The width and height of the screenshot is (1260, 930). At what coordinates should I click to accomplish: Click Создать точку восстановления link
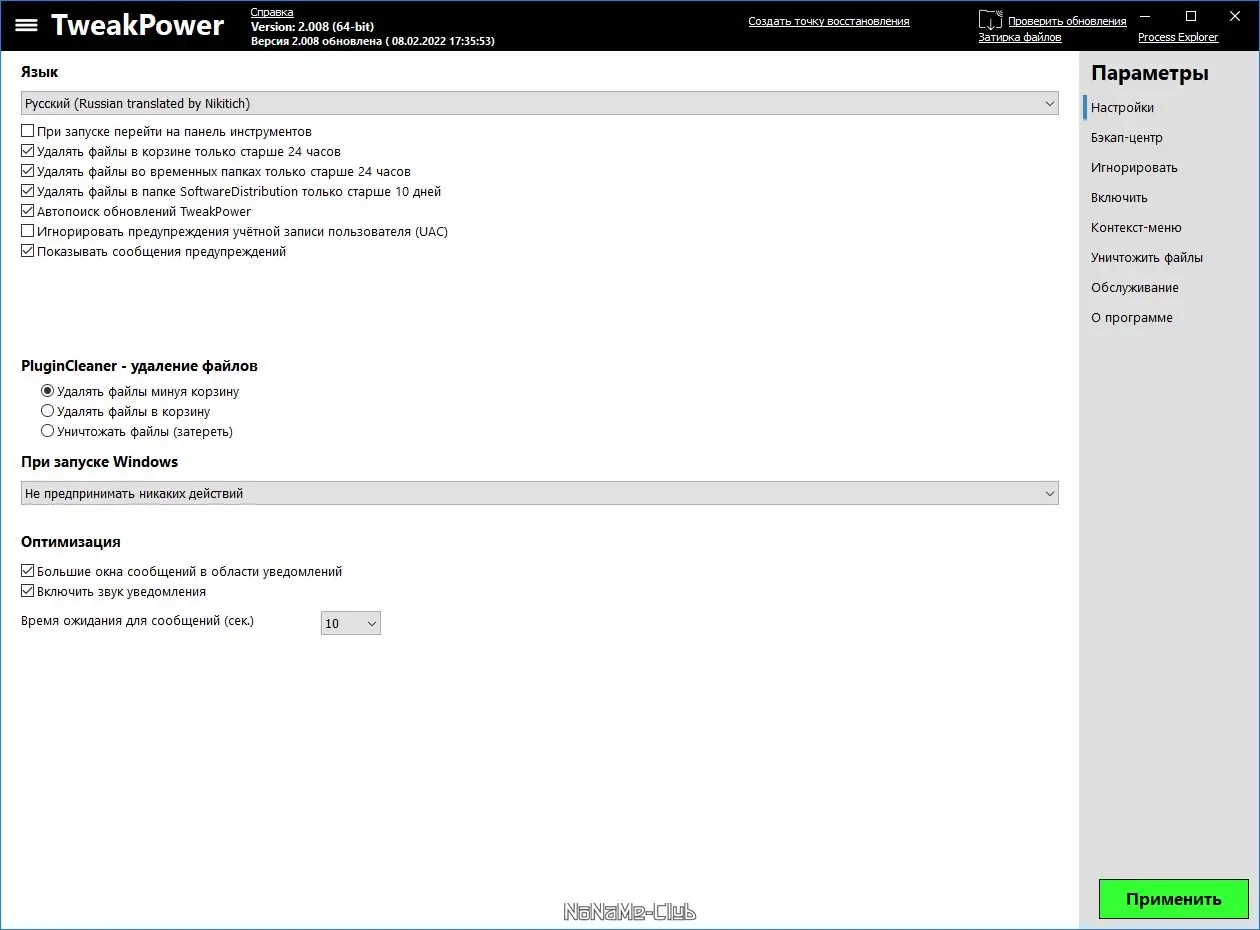[x=829, y=21]
